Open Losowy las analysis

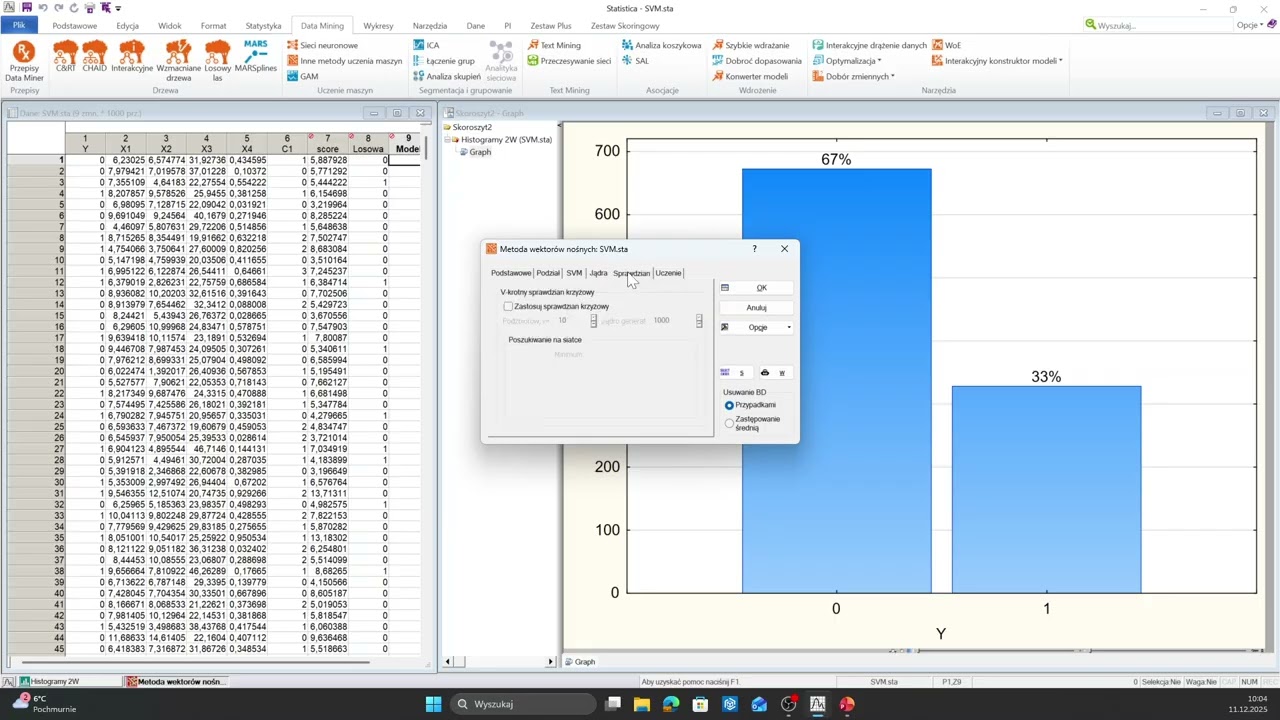coord(218,61)
